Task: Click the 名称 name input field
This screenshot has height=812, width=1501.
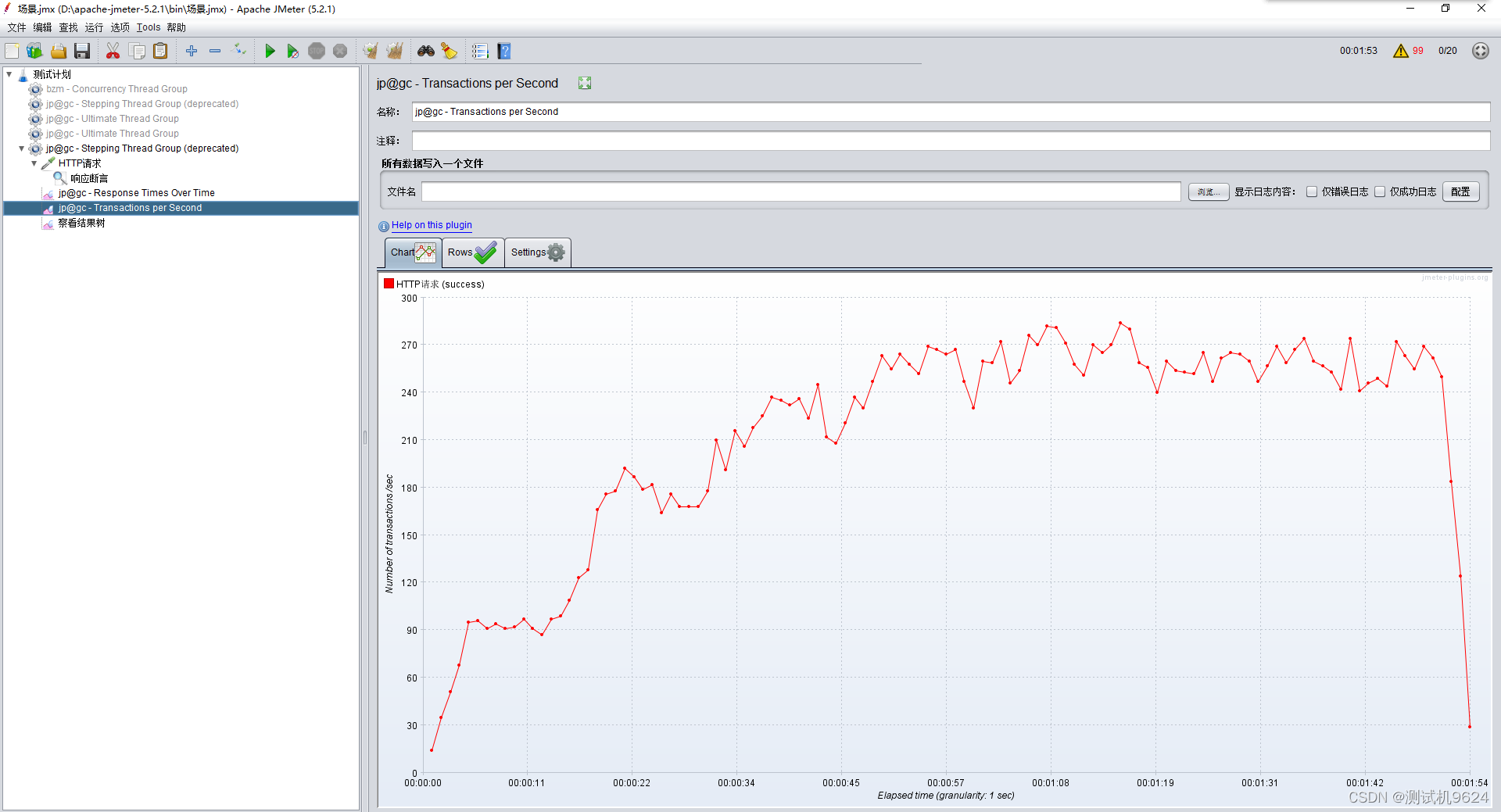Action: click(x=951, y=112)
